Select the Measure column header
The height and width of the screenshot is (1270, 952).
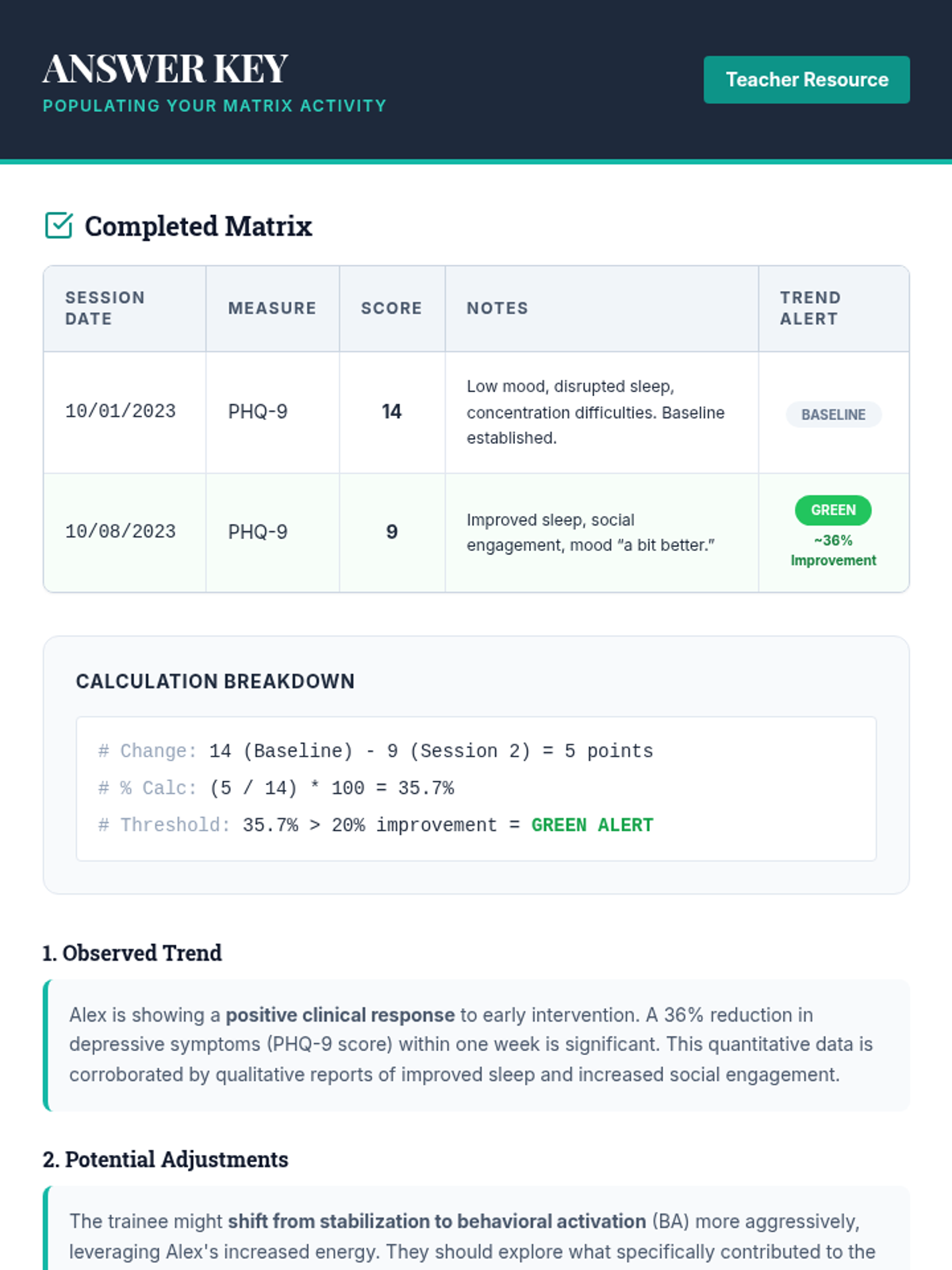pos(272,308)
